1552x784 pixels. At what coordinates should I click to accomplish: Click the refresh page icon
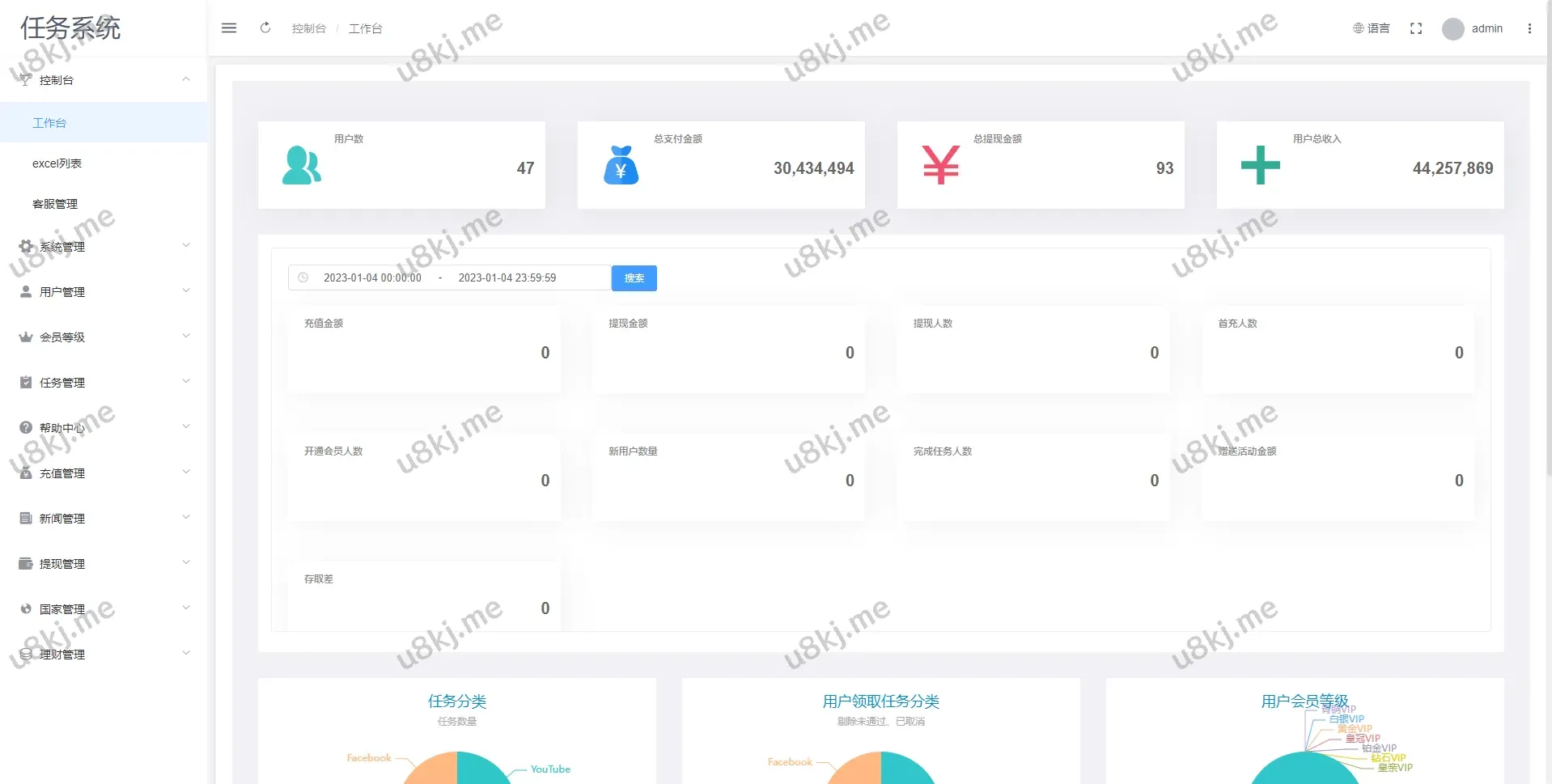pos(265,28)
